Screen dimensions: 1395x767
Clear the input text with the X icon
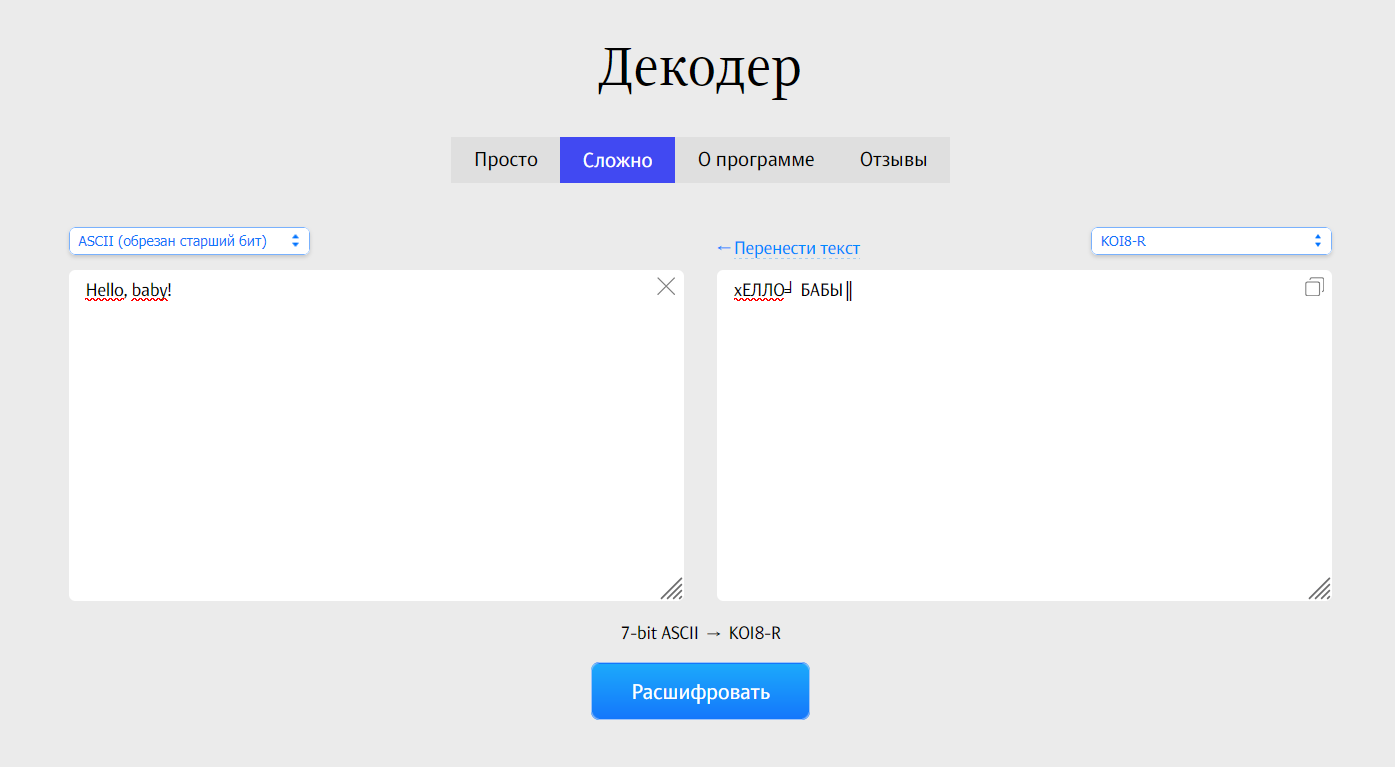pyautogui.click(x=666, y=287)
